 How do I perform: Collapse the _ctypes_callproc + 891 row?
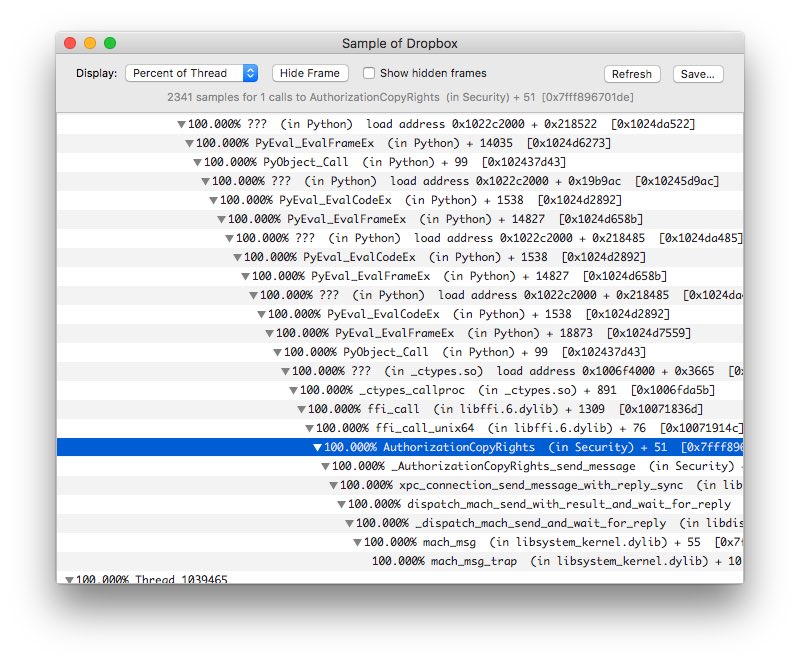293,390
